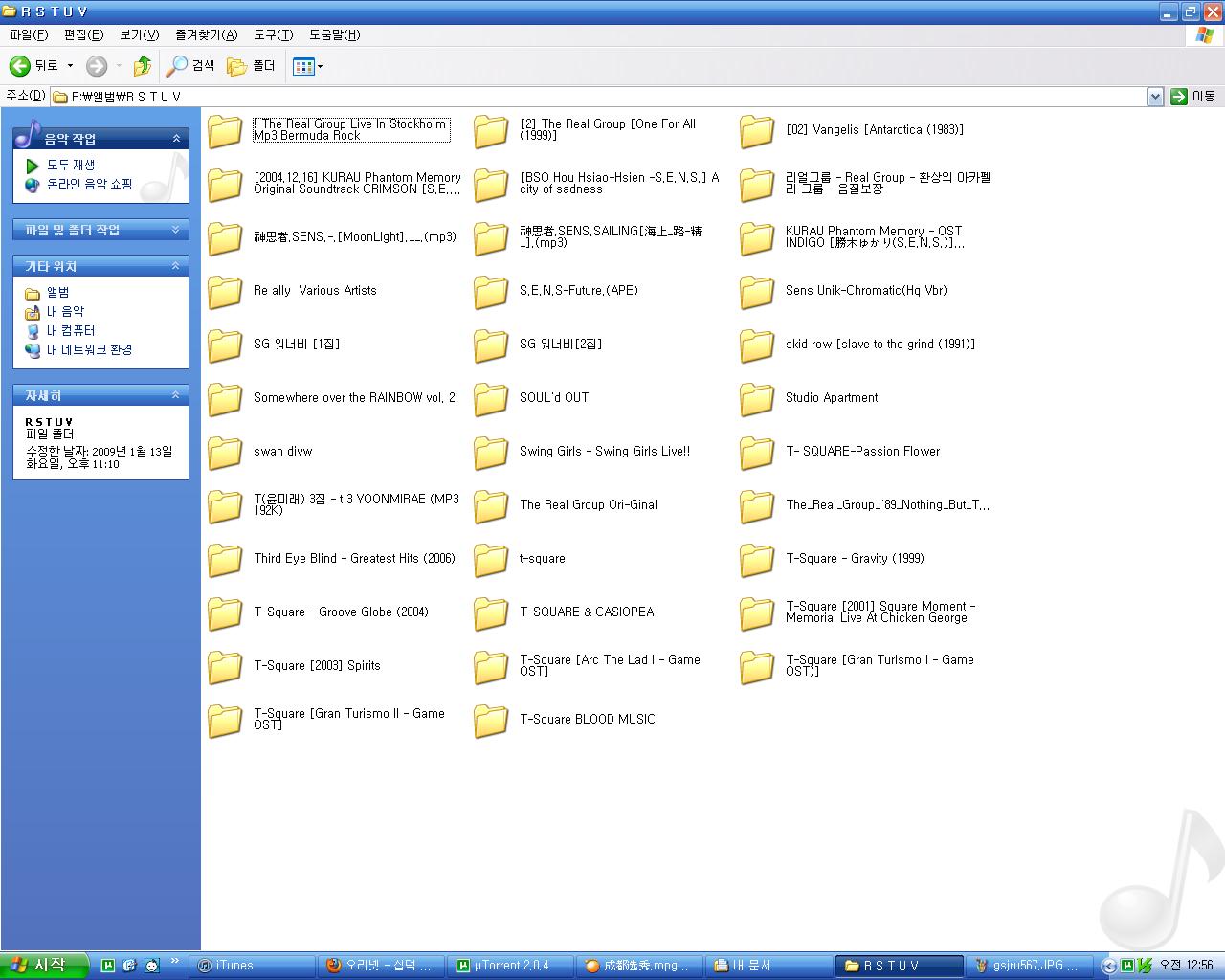Click the Views grid icon
The width and height of the screenshot is (1225, 980).
tap(303, 66)
